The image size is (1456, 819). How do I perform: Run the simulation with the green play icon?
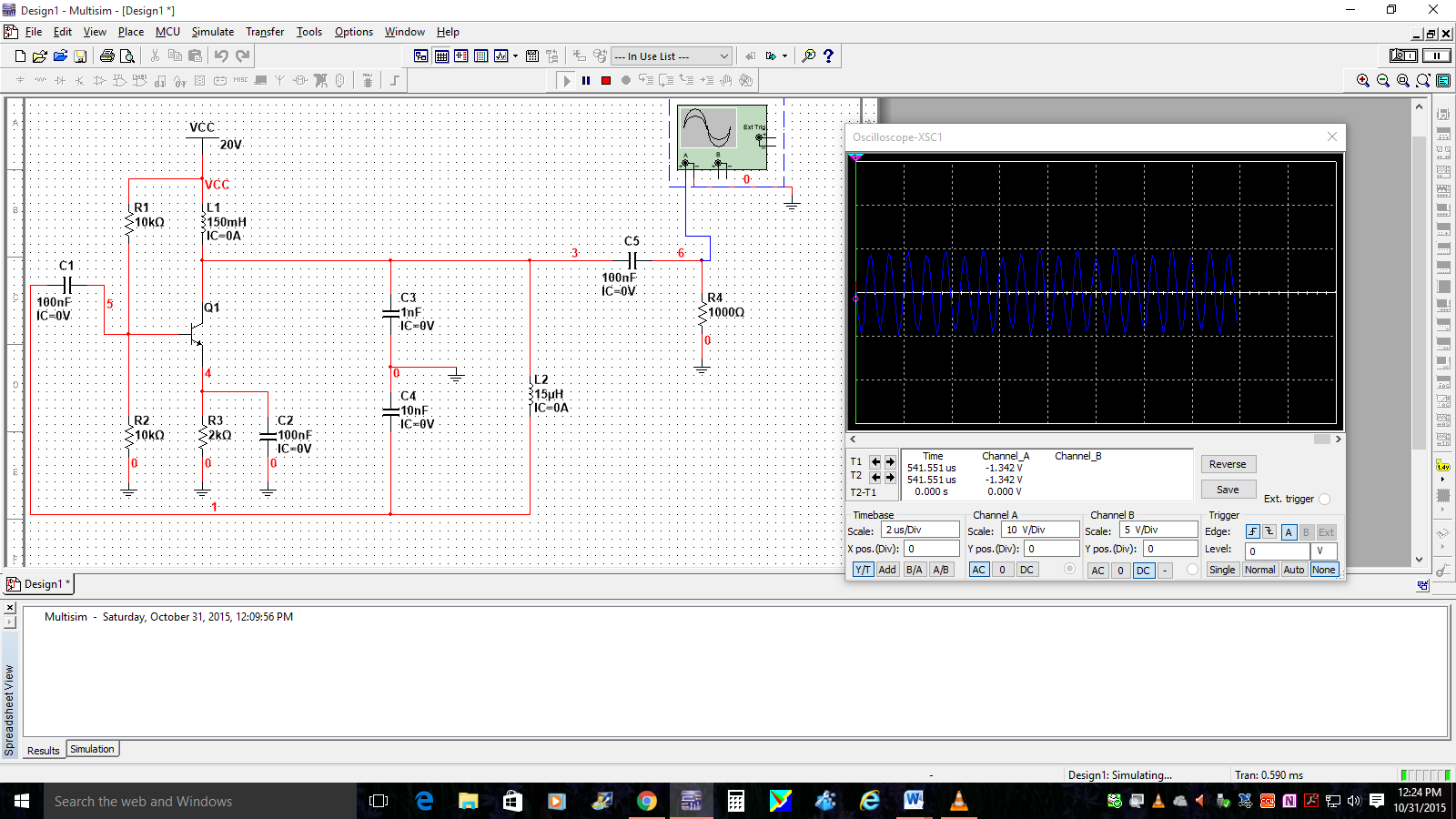(566, 80)
